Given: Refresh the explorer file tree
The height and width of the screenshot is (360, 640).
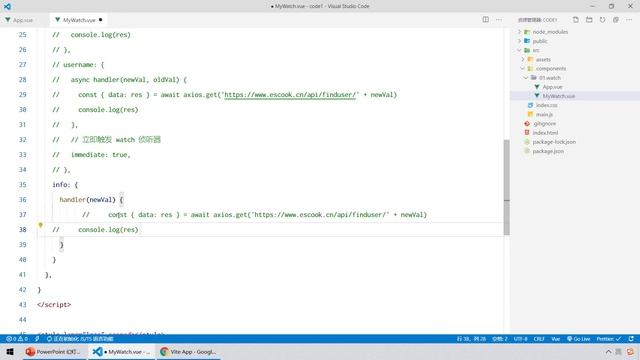Looking at the screenshot, I should click(x=602, y=20).
